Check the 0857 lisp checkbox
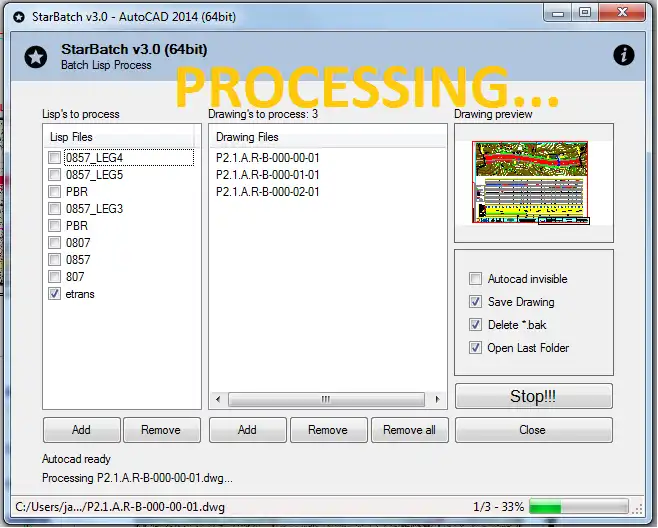658x528 pixels. pyautogui.click(x=54, y=260)
